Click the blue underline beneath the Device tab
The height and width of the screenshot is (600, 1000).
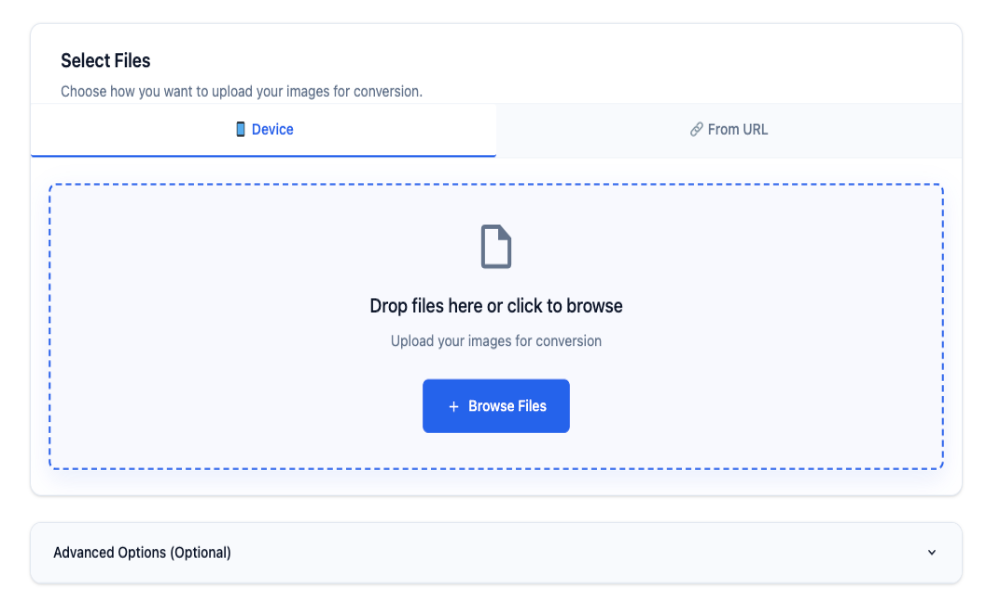click(263, 156)
